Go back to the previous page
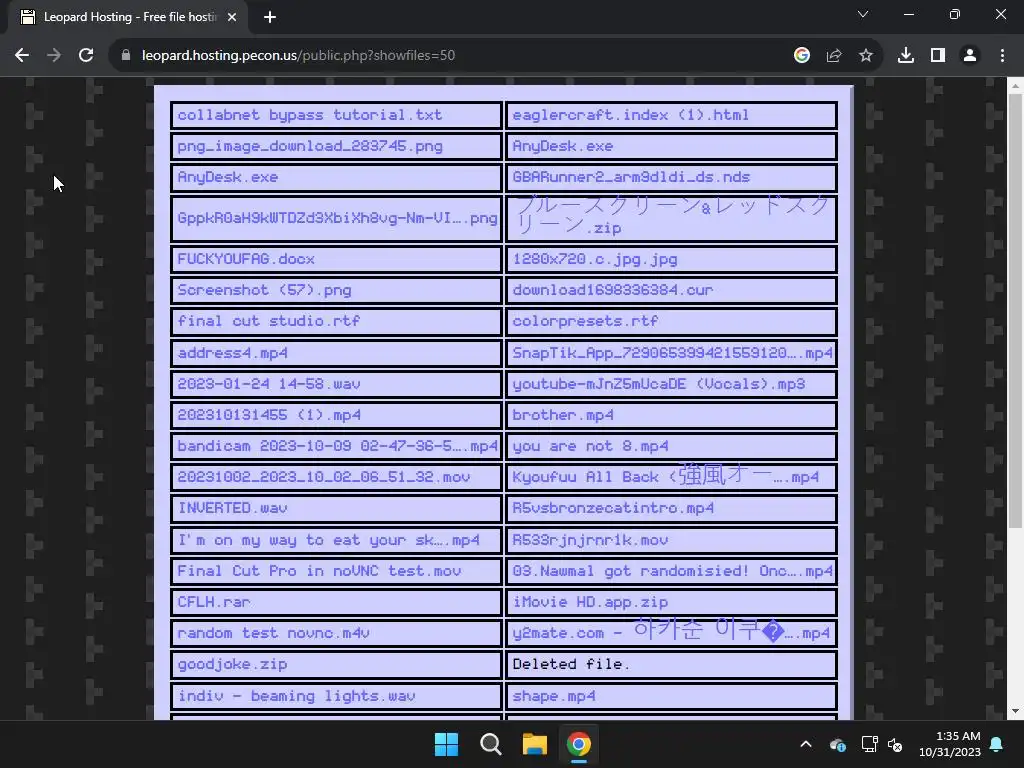Viewport: 1024px width, 768px height. (x=22, y=56)
